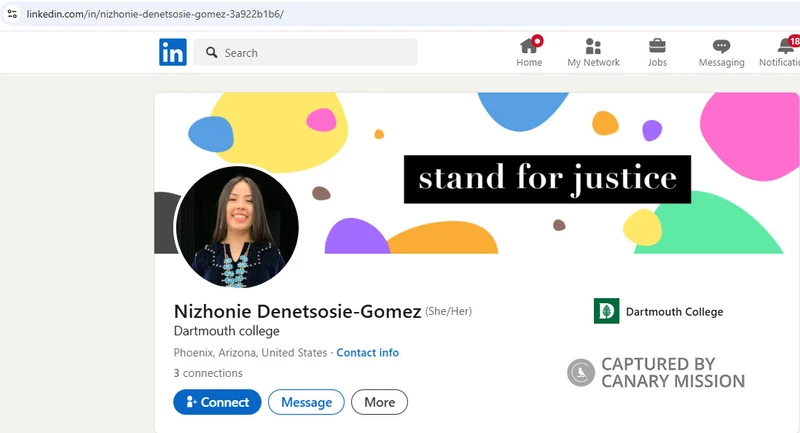Expand the More options button
The image size is (800, 433).
click(x=379, y=402)
